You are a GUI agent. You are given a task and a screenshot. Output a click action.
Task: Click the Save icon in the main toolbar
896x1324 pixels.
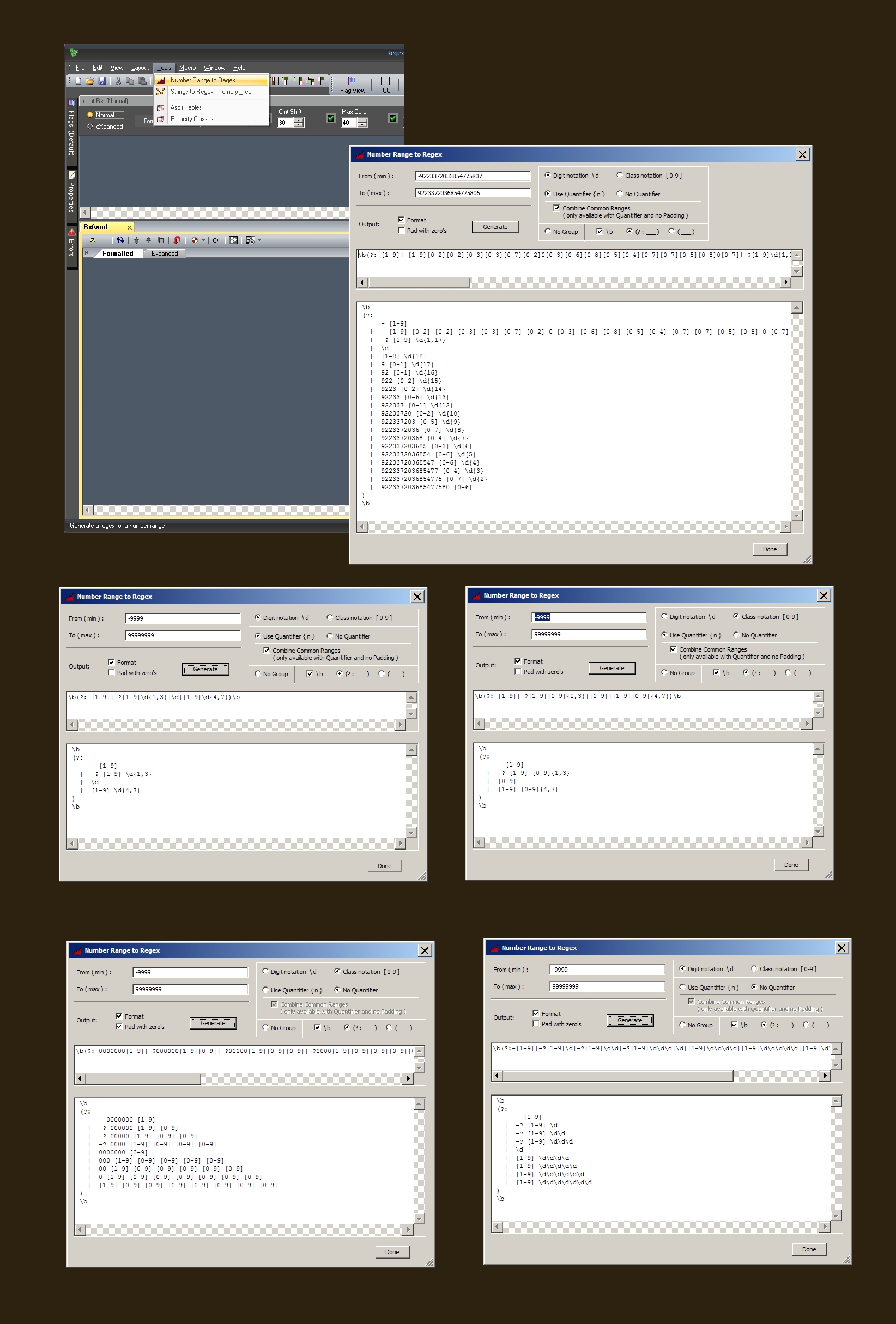point(102,81)
